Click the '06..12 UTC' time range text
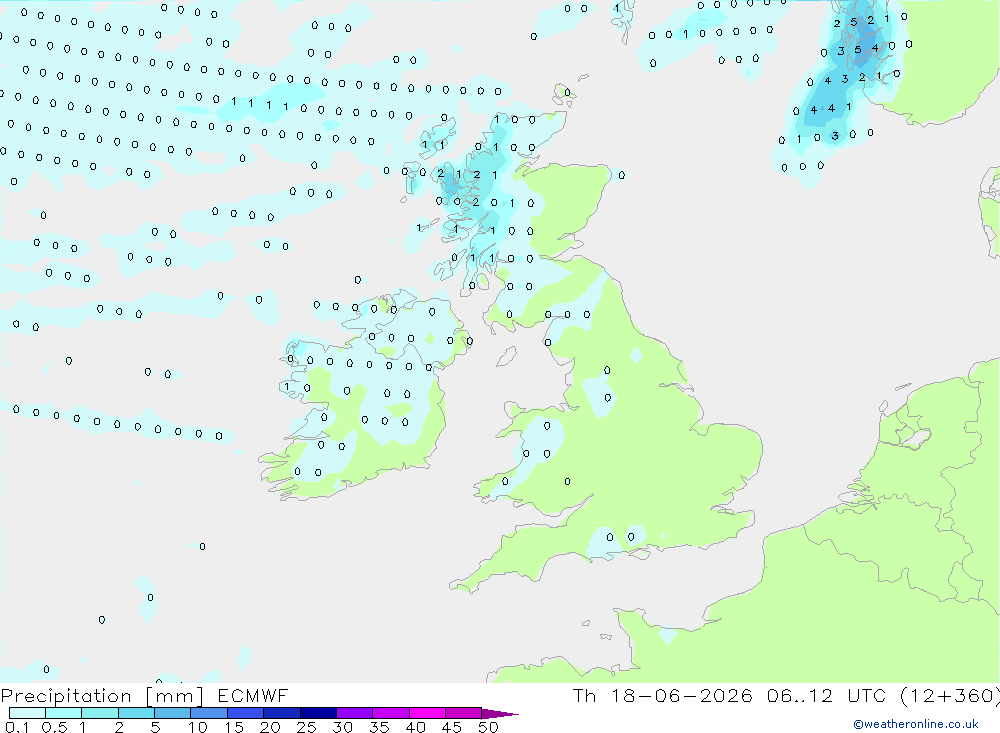 tap(827, 695)
